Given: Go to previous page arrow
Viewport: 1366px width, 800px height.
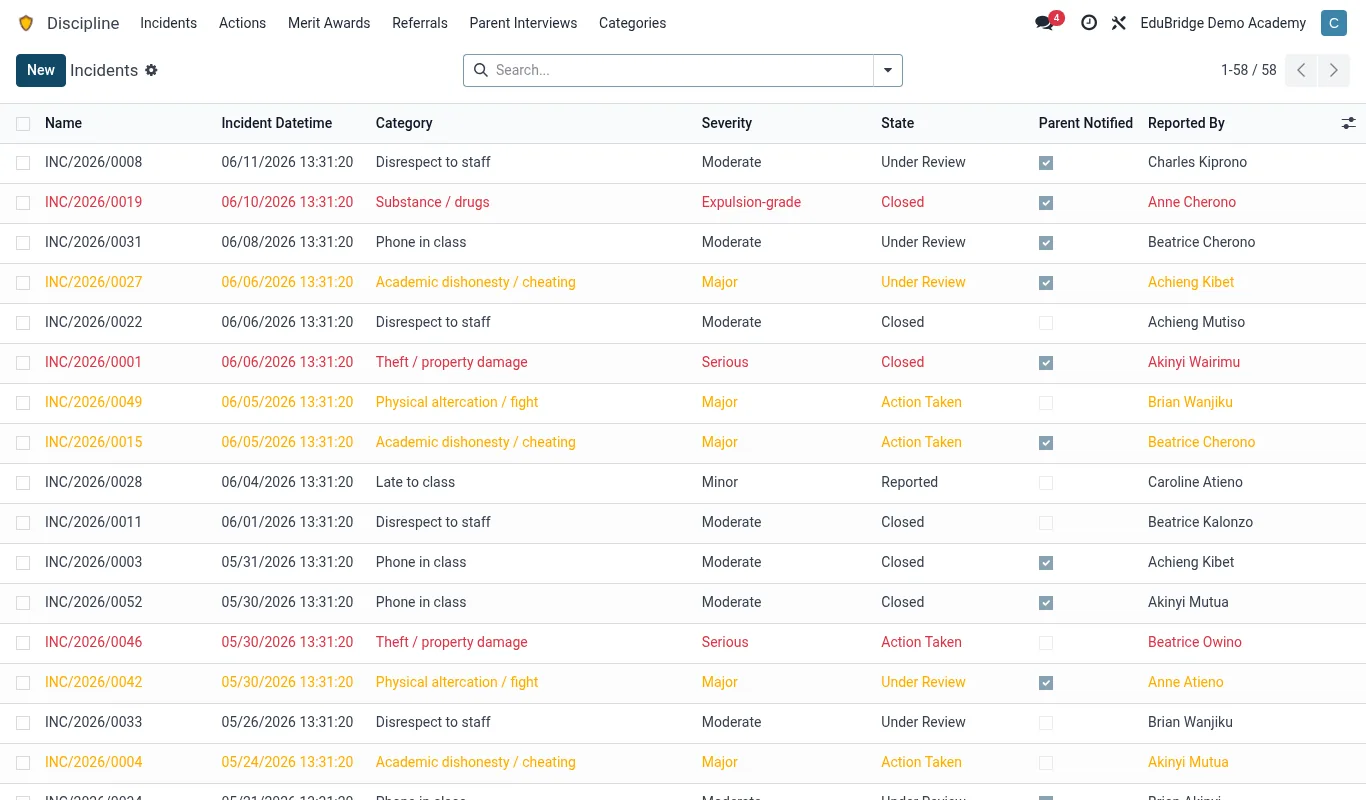Looking at the screenshot, I should point(1301,70).
